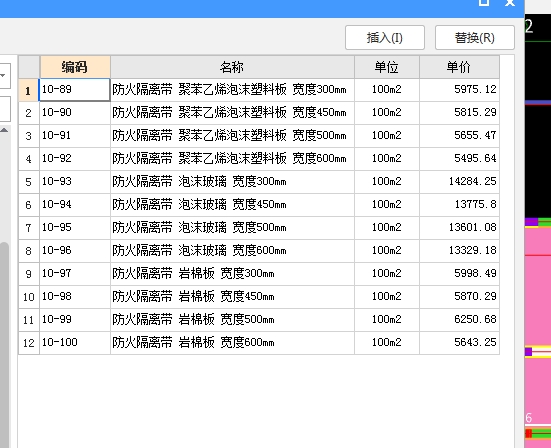Click price 5495.64
The width and height of the screenshot is (551, 448).
click(x=459, y=158)
